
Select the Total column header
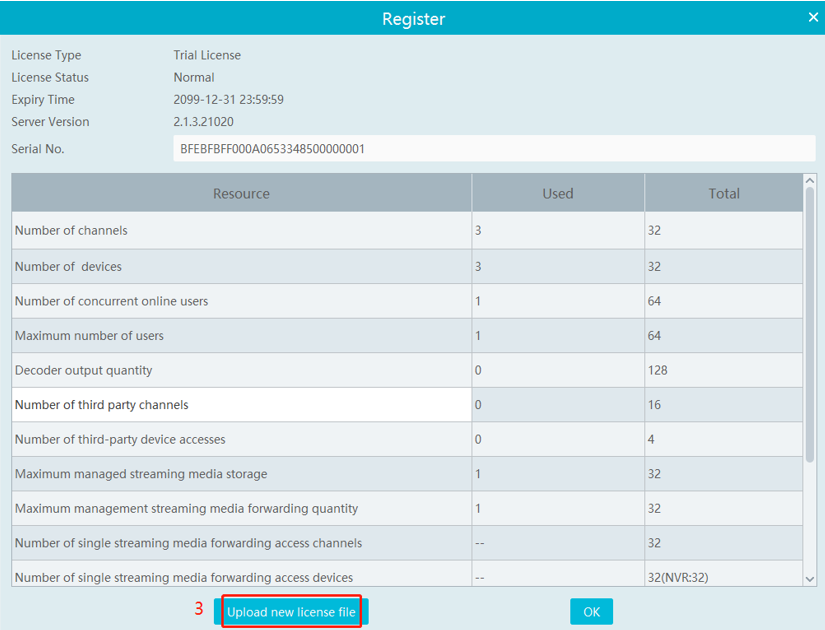click(x=723, y=194)
